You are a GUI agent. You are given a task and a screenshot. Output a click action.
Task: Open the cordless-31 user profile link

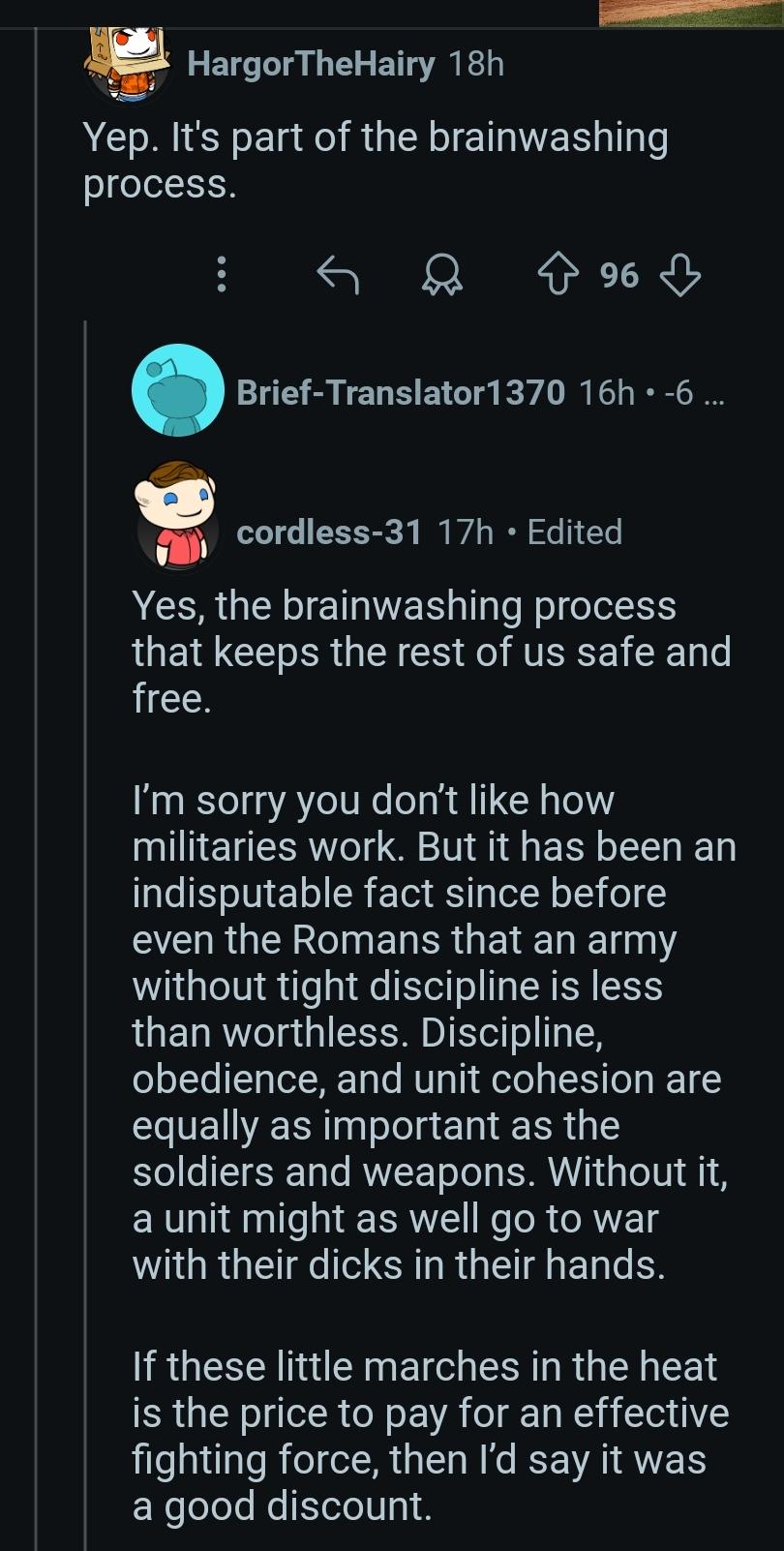point(329,532)
